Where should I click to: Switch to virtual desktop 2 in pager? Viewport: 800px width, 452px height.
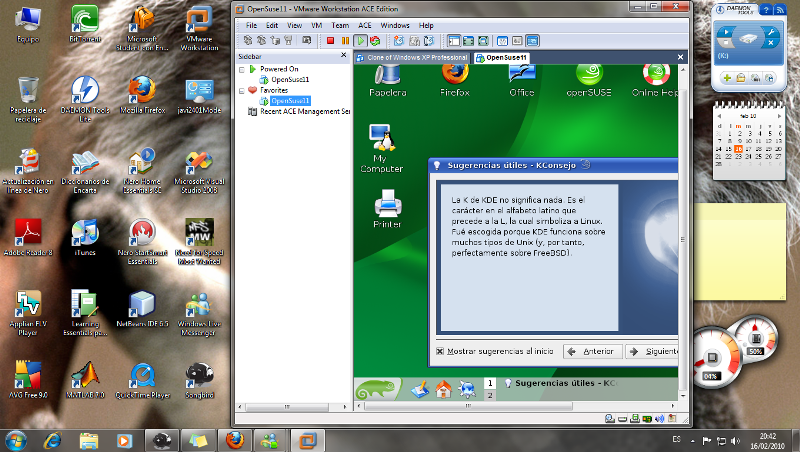pos(490,396)
